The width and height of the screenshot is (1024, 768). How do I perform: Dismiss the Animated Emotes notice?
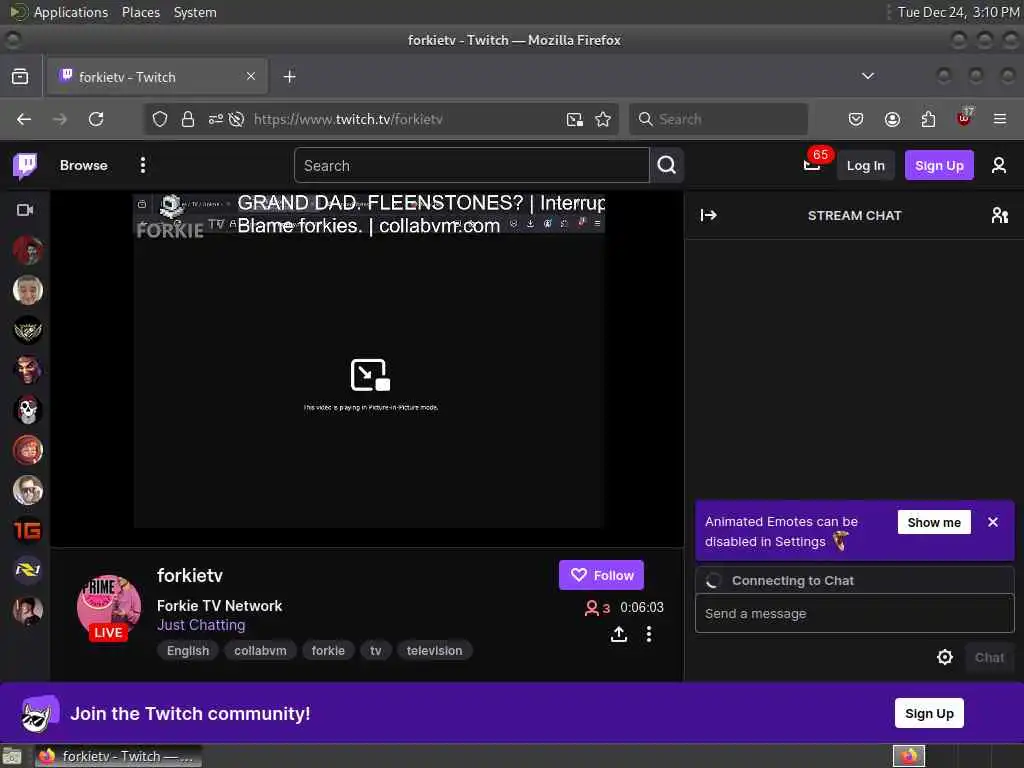tap(993, 522)
